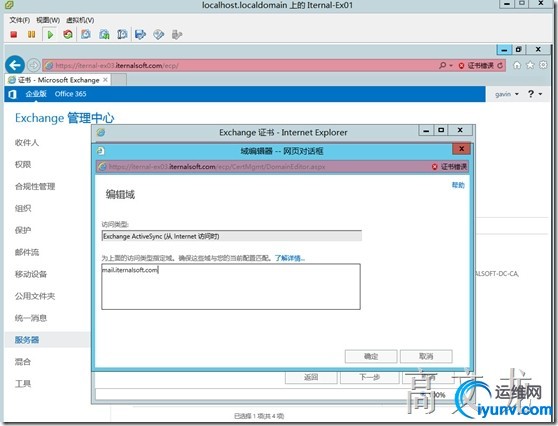The height and width of the screenshot is (426, 558).
Task: Open the 视图(W) menu
Action: coord(48,20)
